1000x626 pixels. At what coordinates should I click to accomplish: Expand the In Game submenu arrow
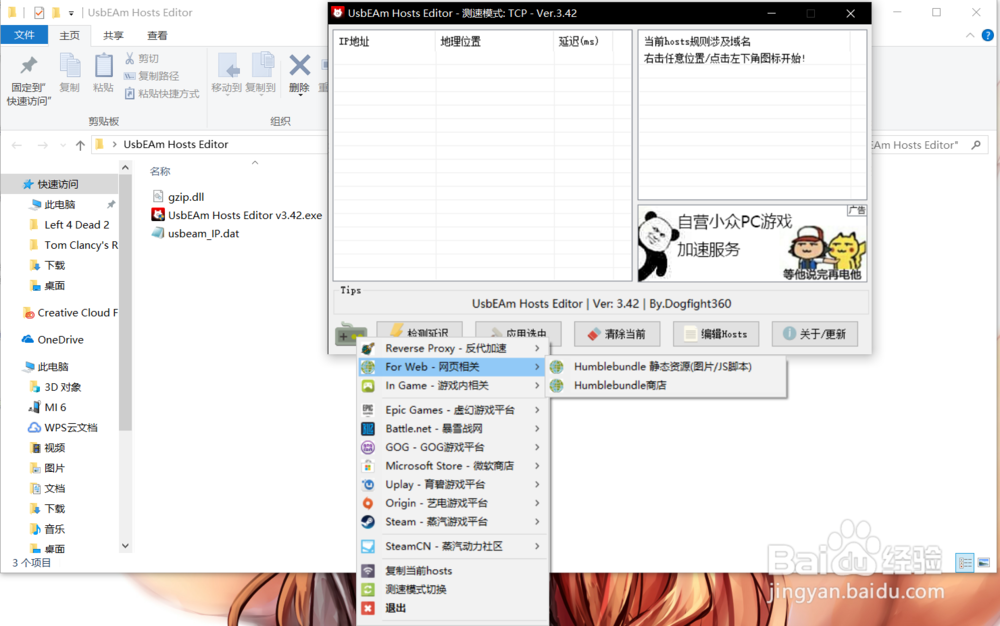coord(537,386)
